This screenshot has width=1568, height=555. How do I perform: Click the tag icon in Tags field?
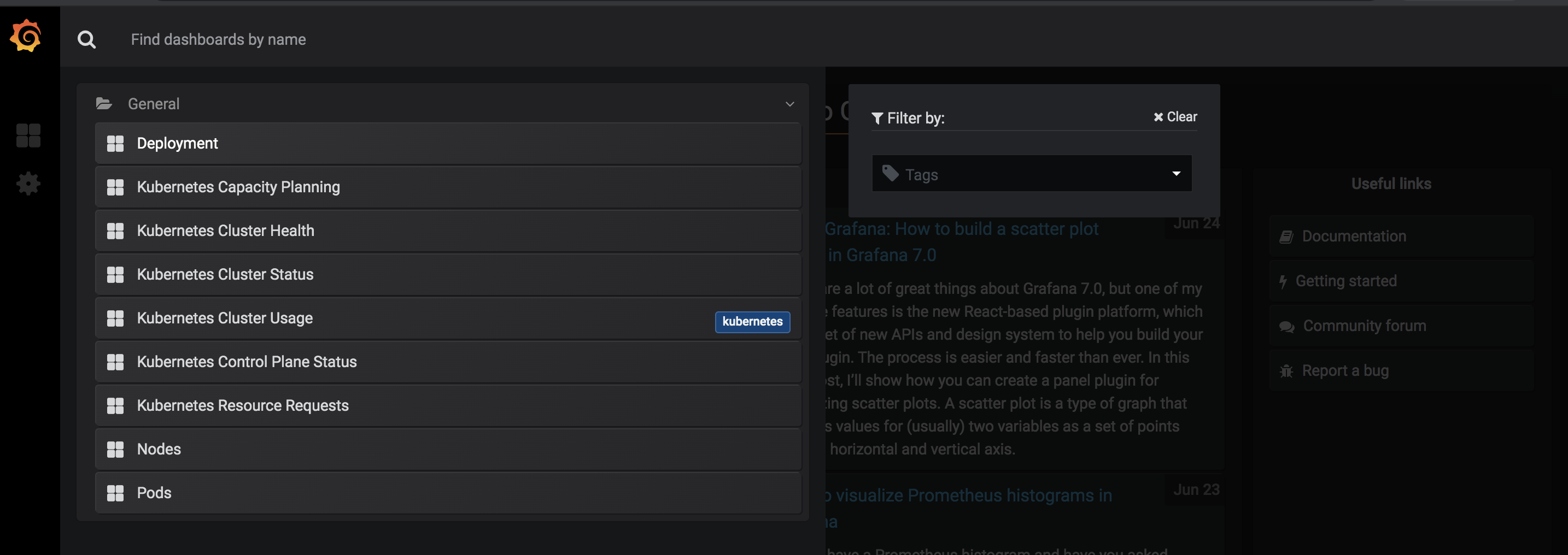click(891, 173)
